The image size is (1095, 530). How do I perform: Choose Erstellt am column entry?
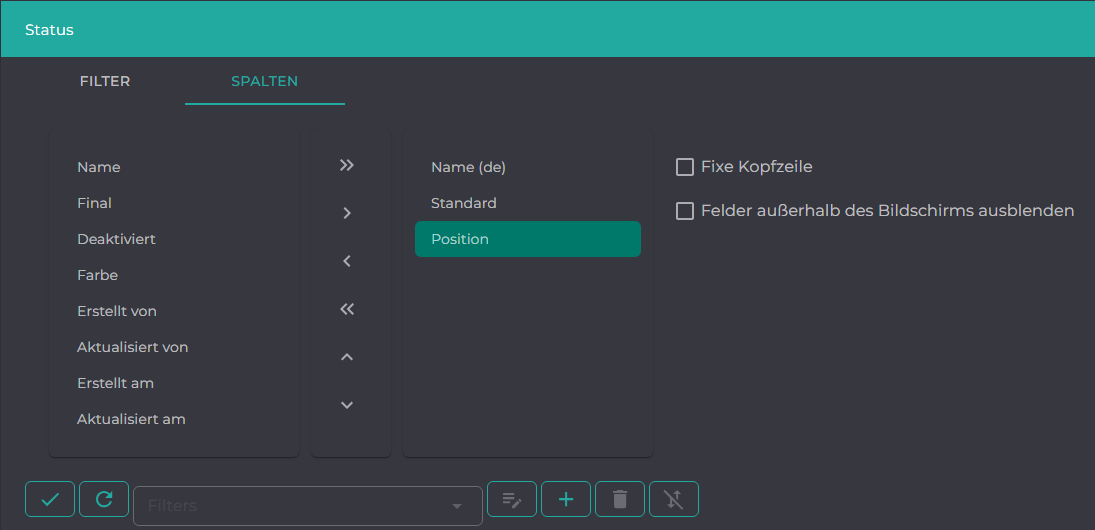tap(174, 383)
